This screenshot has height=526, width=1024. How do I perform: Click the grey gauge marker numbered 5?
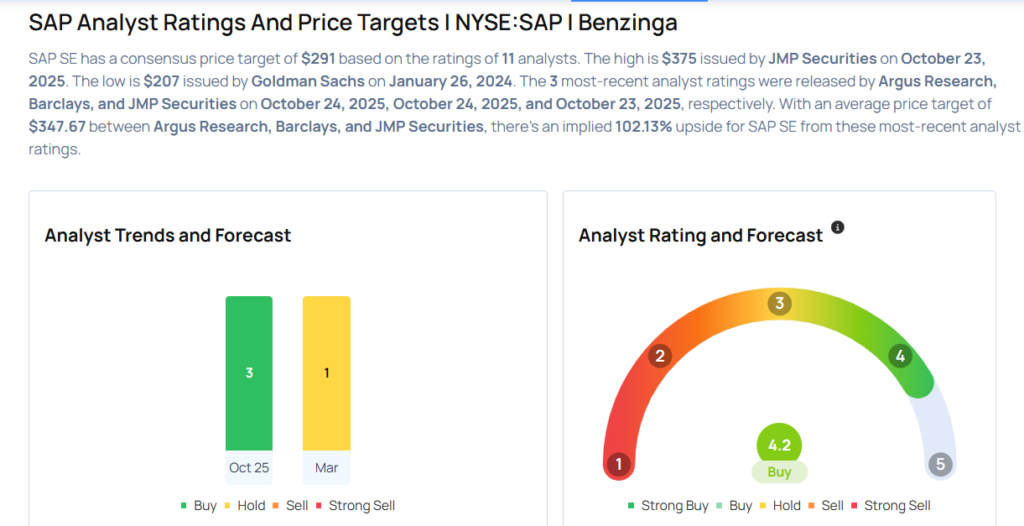939,464
